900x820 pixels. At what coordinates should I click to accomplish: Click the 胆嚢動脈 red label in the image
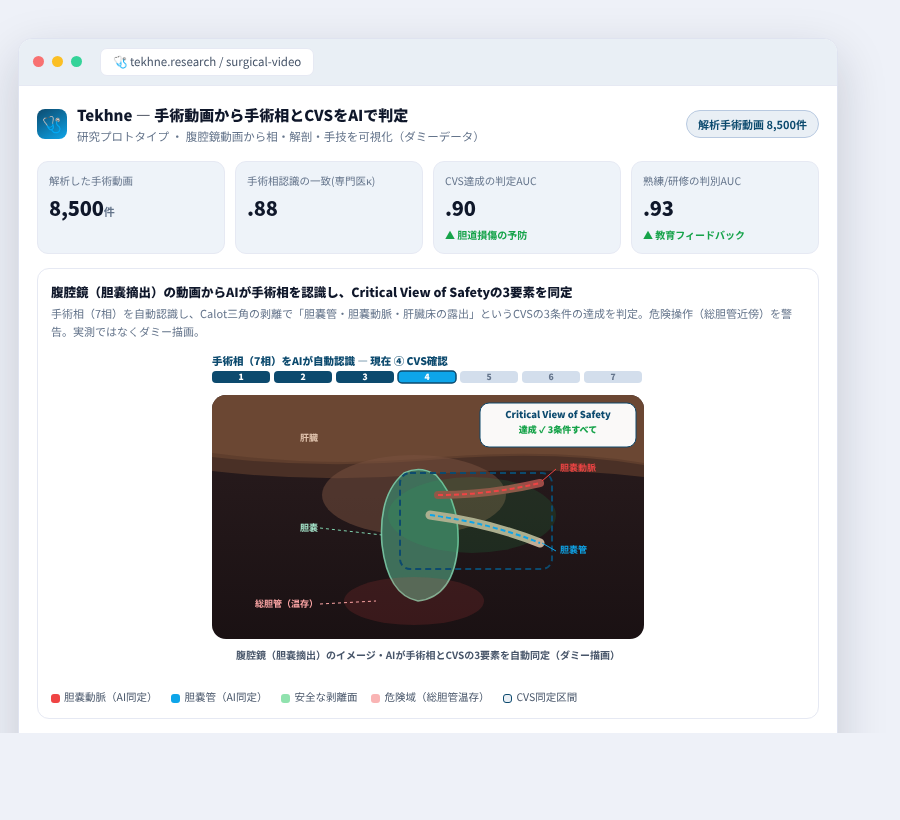tap(577, 468)
